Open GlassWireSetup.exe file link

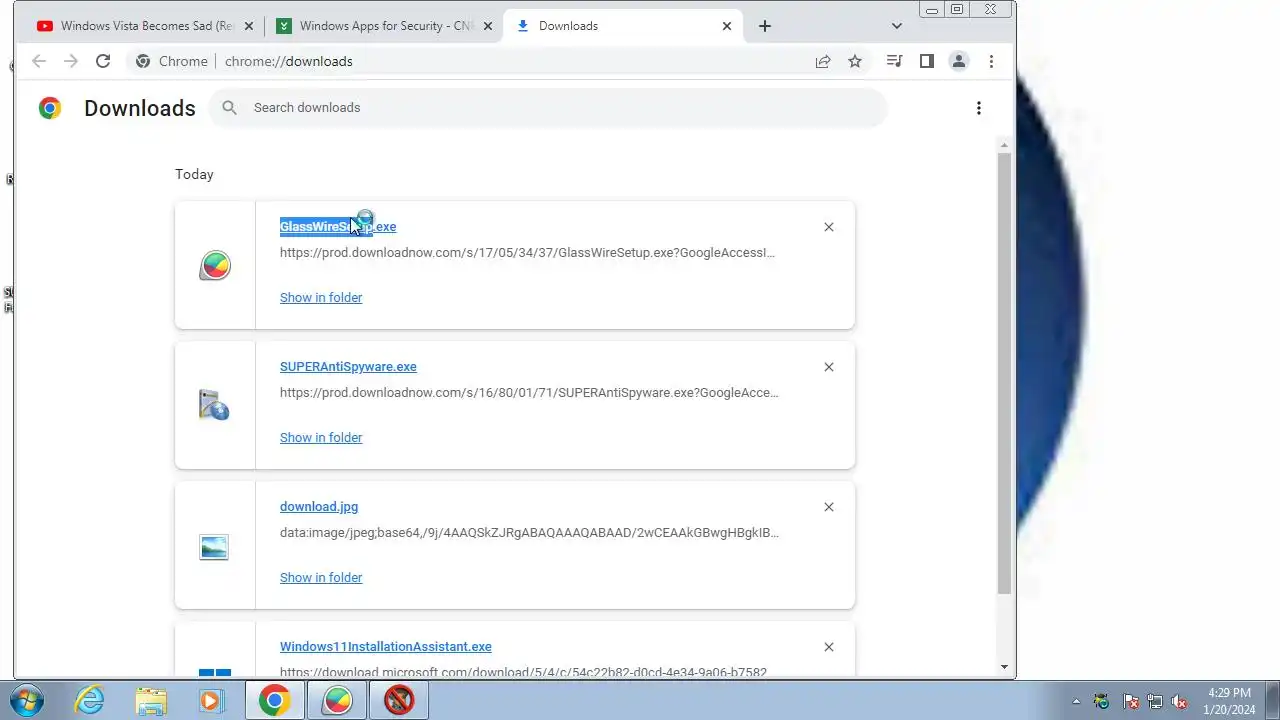(338, 227)
